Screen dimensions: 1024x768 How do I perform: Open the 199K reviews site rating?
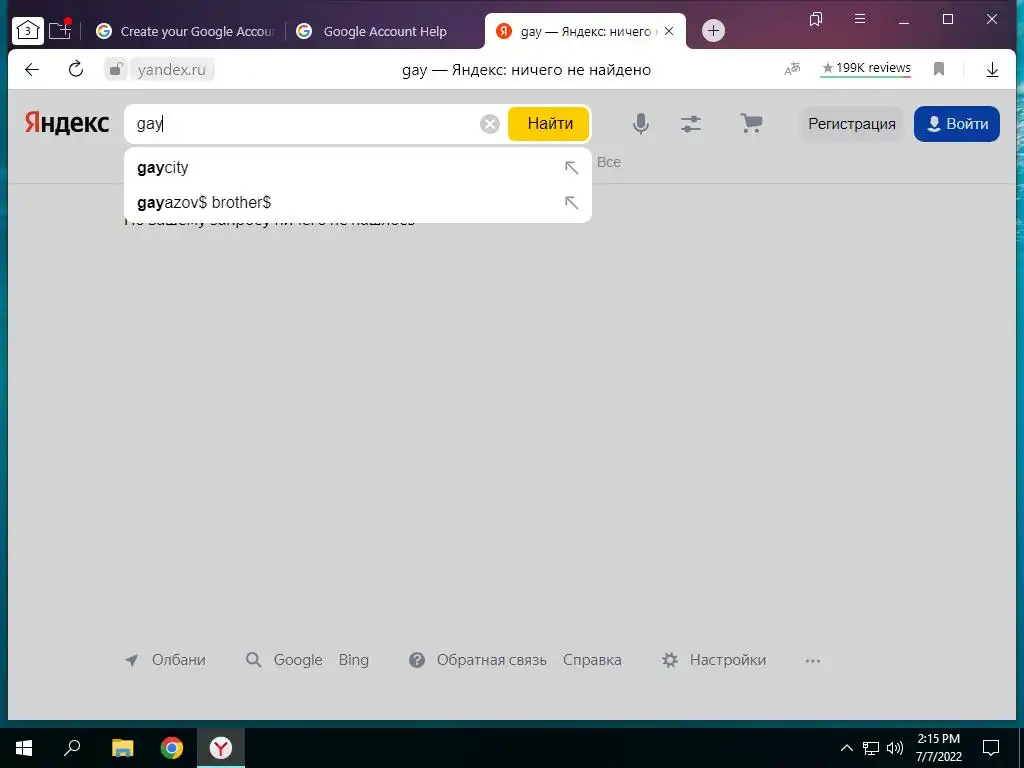866,68
